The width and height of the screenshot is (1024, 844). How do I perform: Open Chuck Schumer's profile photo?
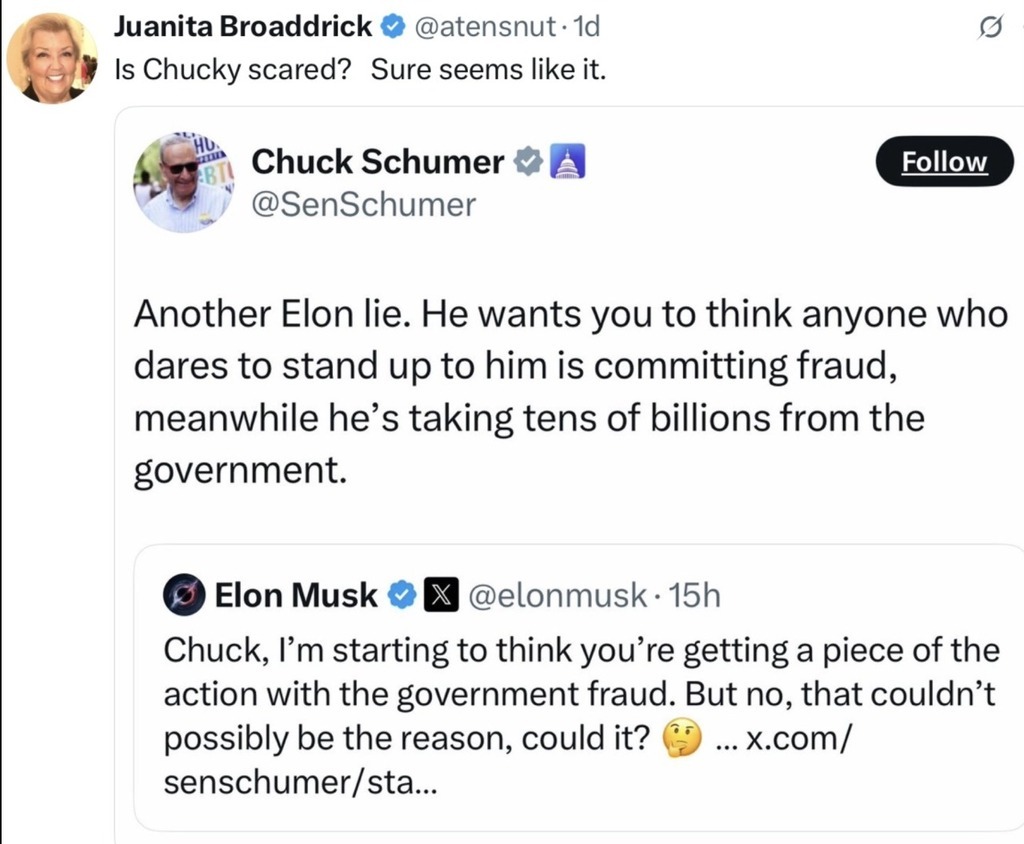[x=182, y=182]
